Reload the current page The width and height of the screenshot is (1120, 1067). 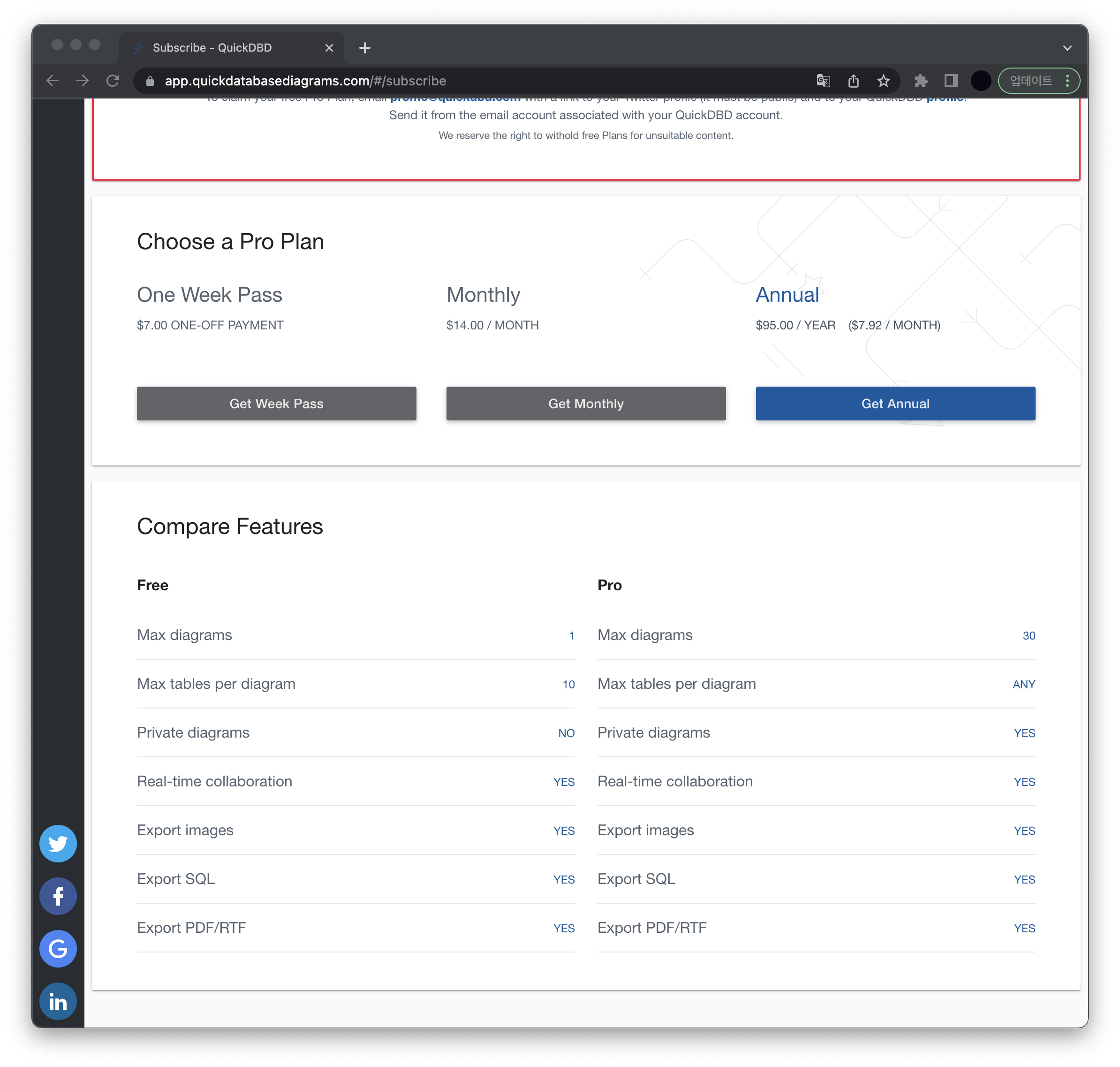click(113, 81)
